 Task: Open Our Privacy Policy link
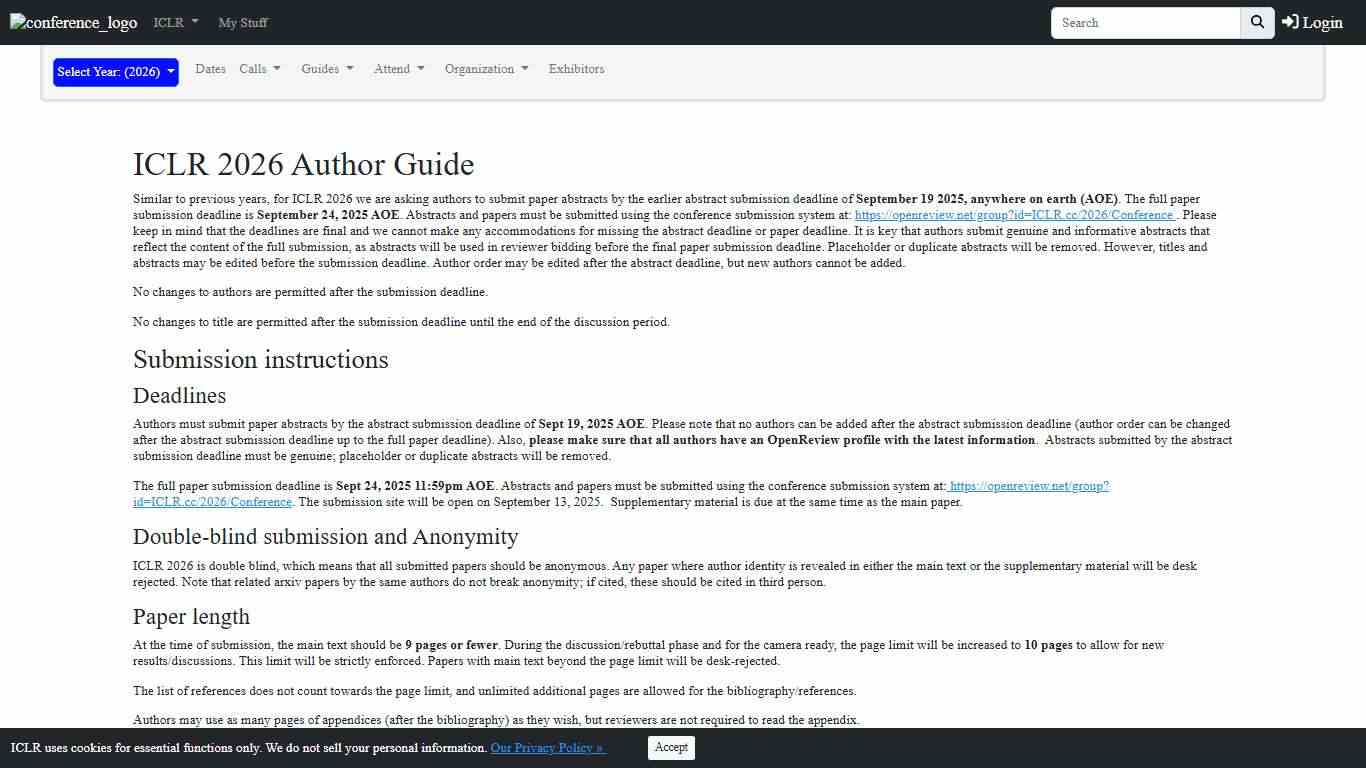pos(547,747)
